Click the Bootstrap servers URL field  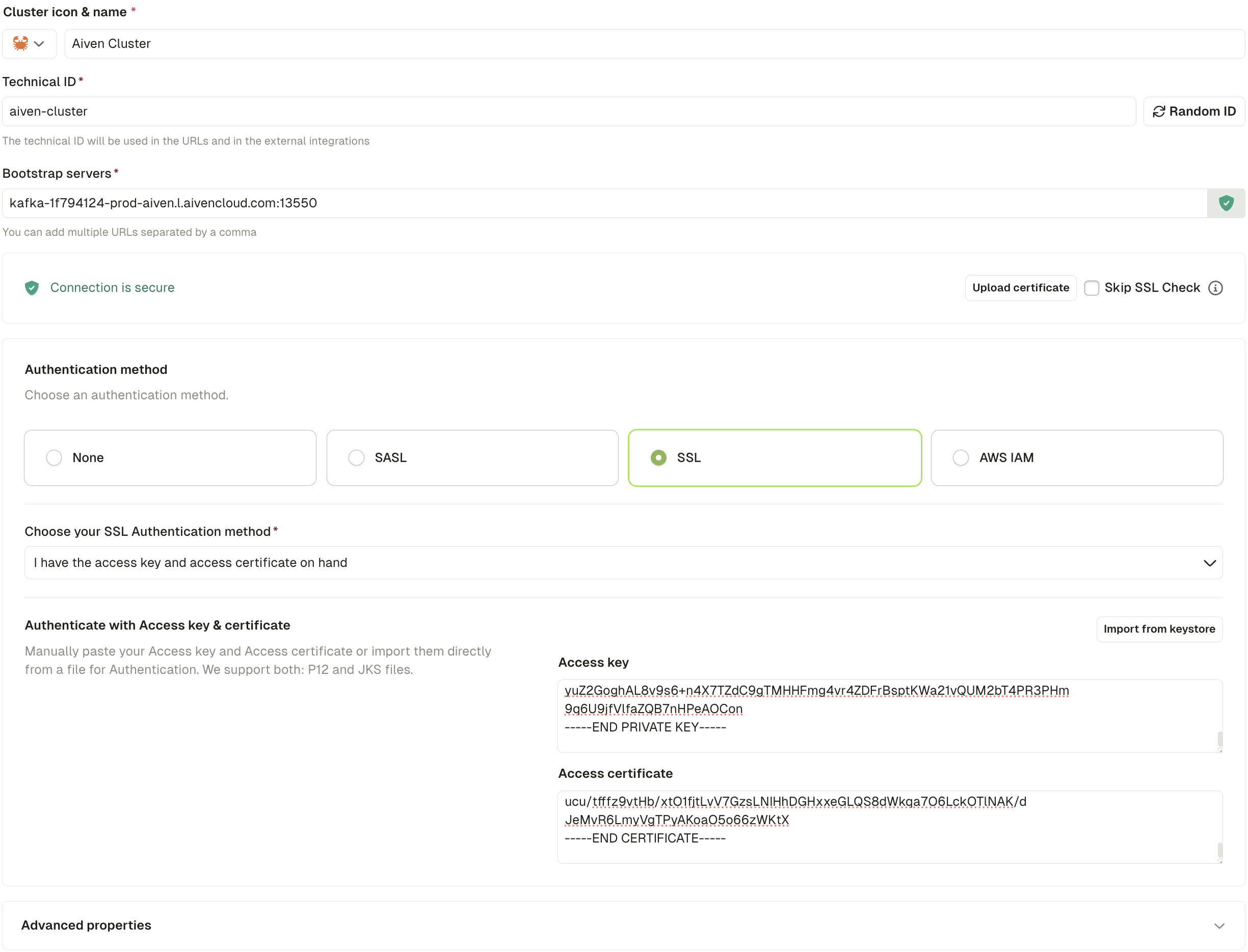coord(604,203)
